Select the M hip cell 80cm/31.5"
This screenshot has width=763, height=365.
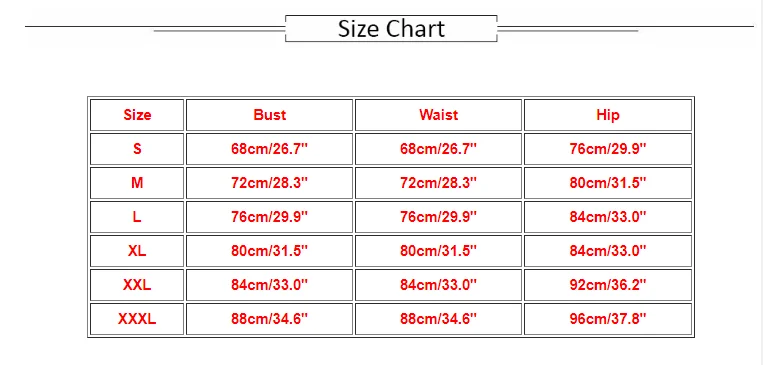(x=608, y=183)
